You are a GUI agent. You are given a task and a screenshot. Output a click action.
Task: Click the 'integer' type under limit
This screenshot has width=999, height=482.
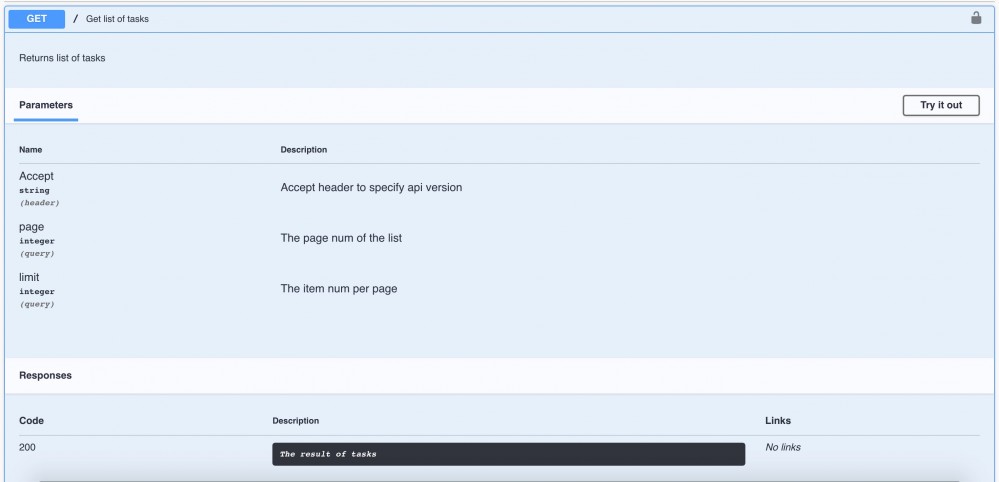(x=37, y=292)
